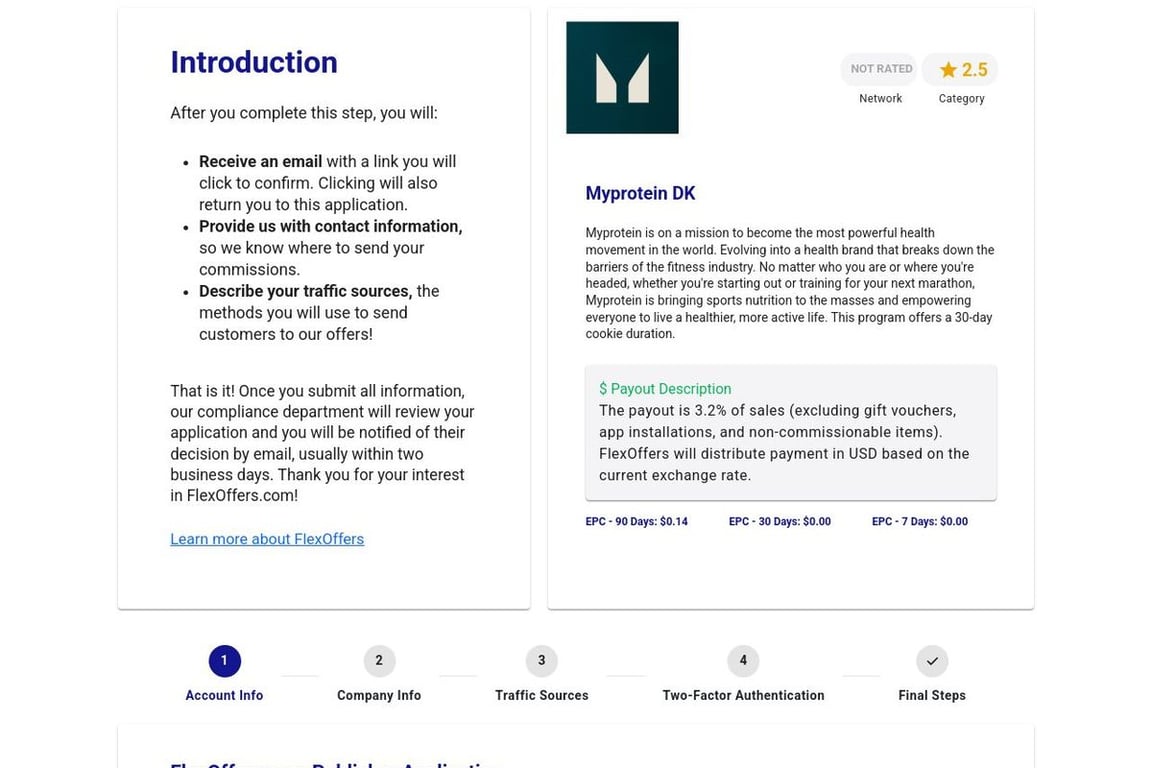This screenshot has width=1152, height=768.
Task: Click 'EPC - 7 Days: $0.00' text
Action: coord(919,522)
